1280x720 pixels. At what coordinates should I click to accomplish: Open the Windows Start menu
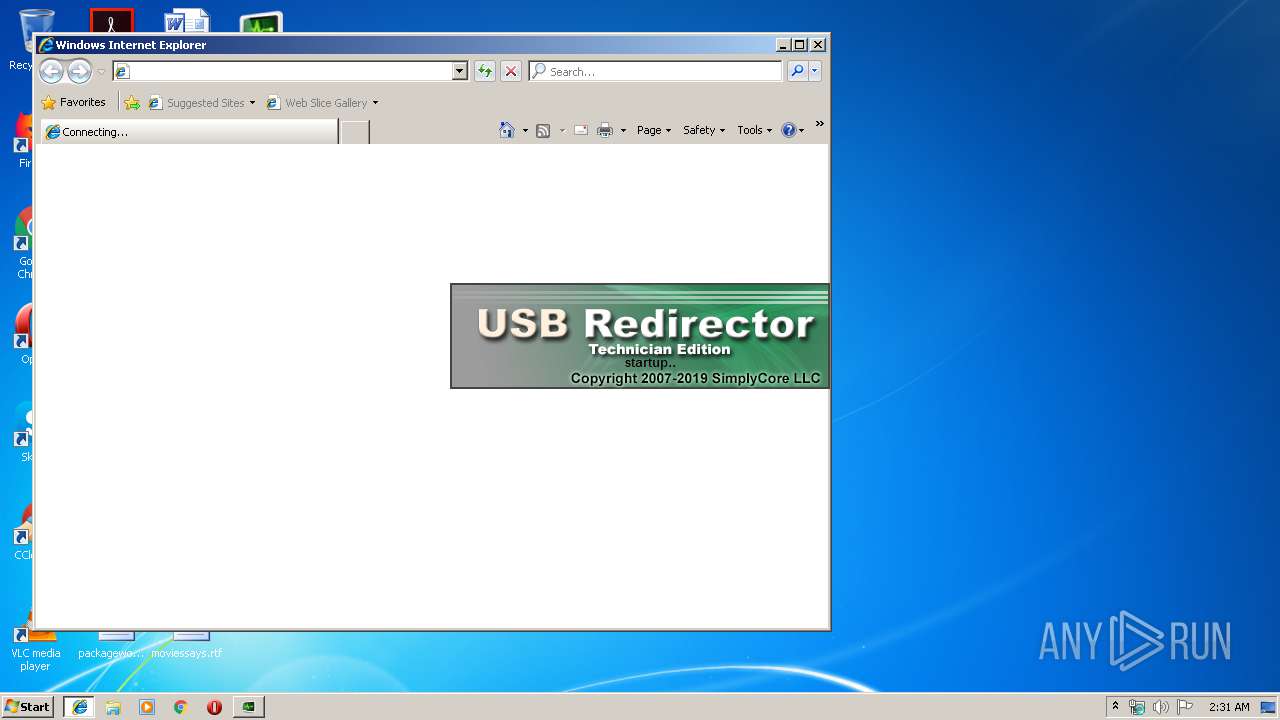tap(28, 706)
